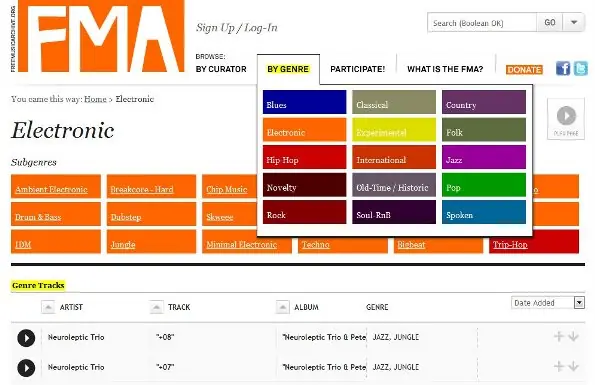Select the Pop genre tile
This screenshot has height=385, width=595.
pos(484,185)
